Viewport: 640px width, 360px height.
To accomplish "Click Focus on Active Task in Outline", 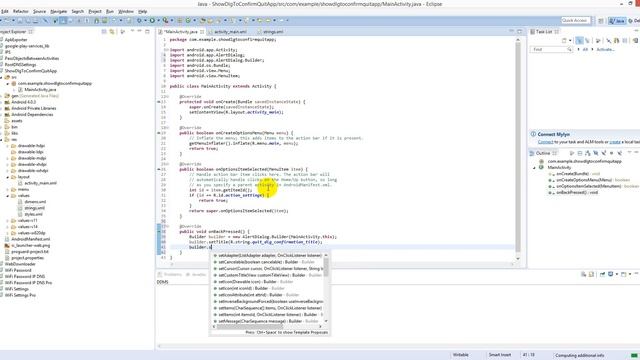I will [x=572, y=153].
